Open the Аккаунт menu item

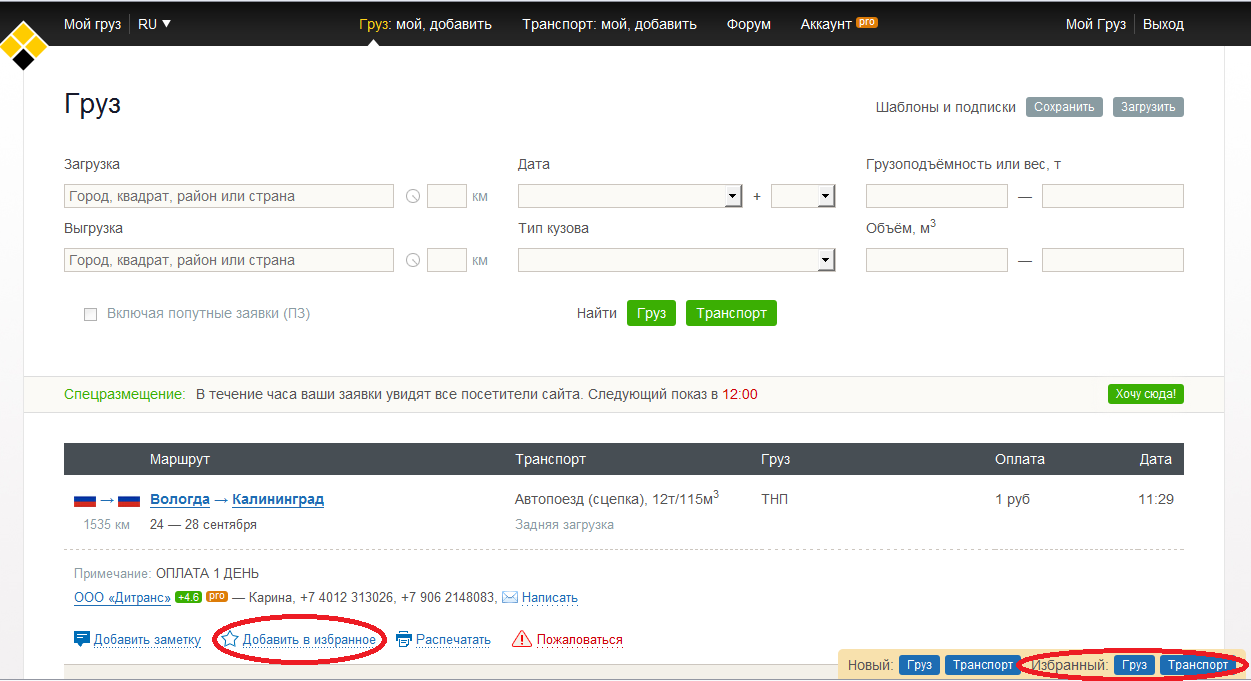pos(826,24)
